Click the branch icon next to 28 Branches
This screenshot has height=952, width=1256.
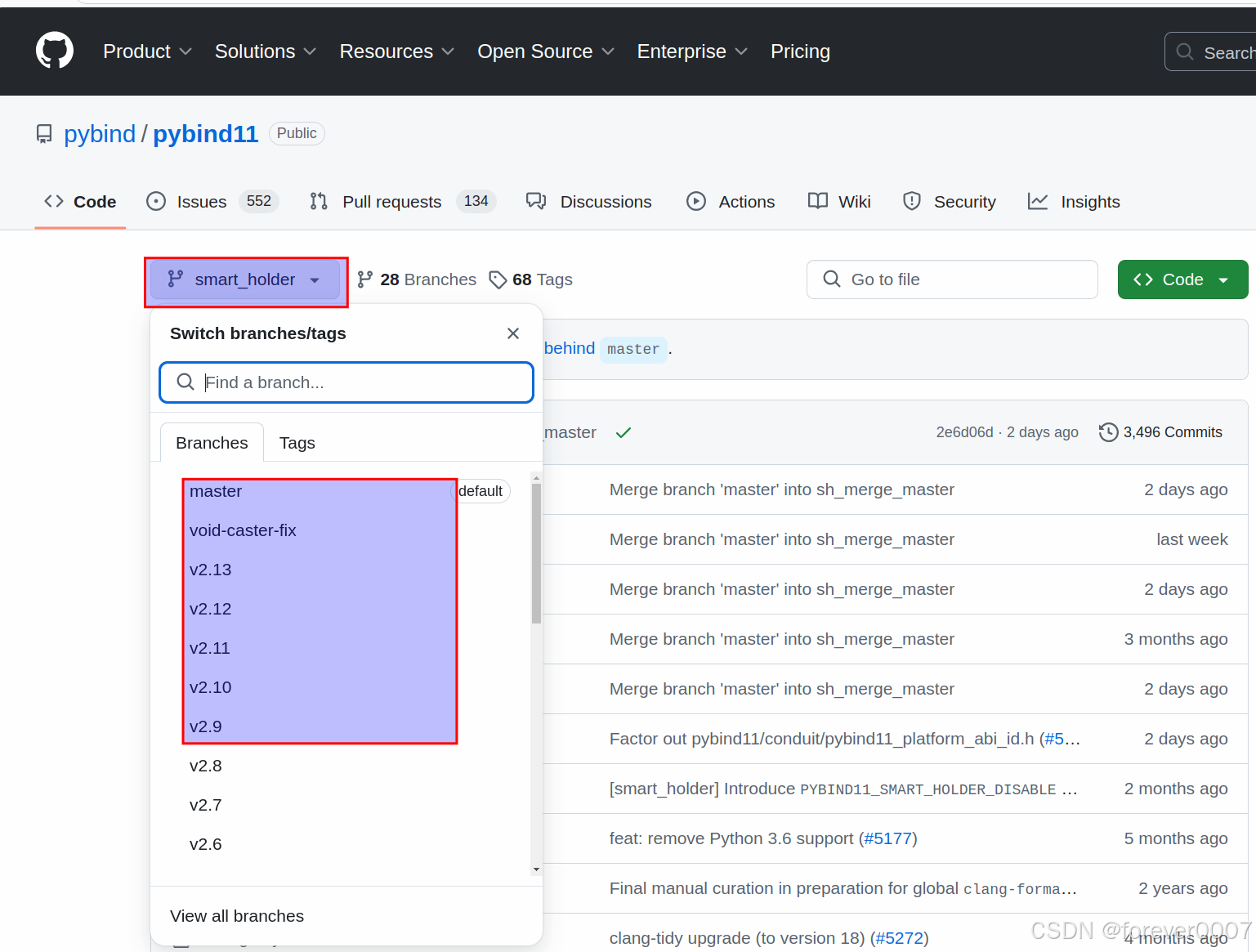(365, 279)
